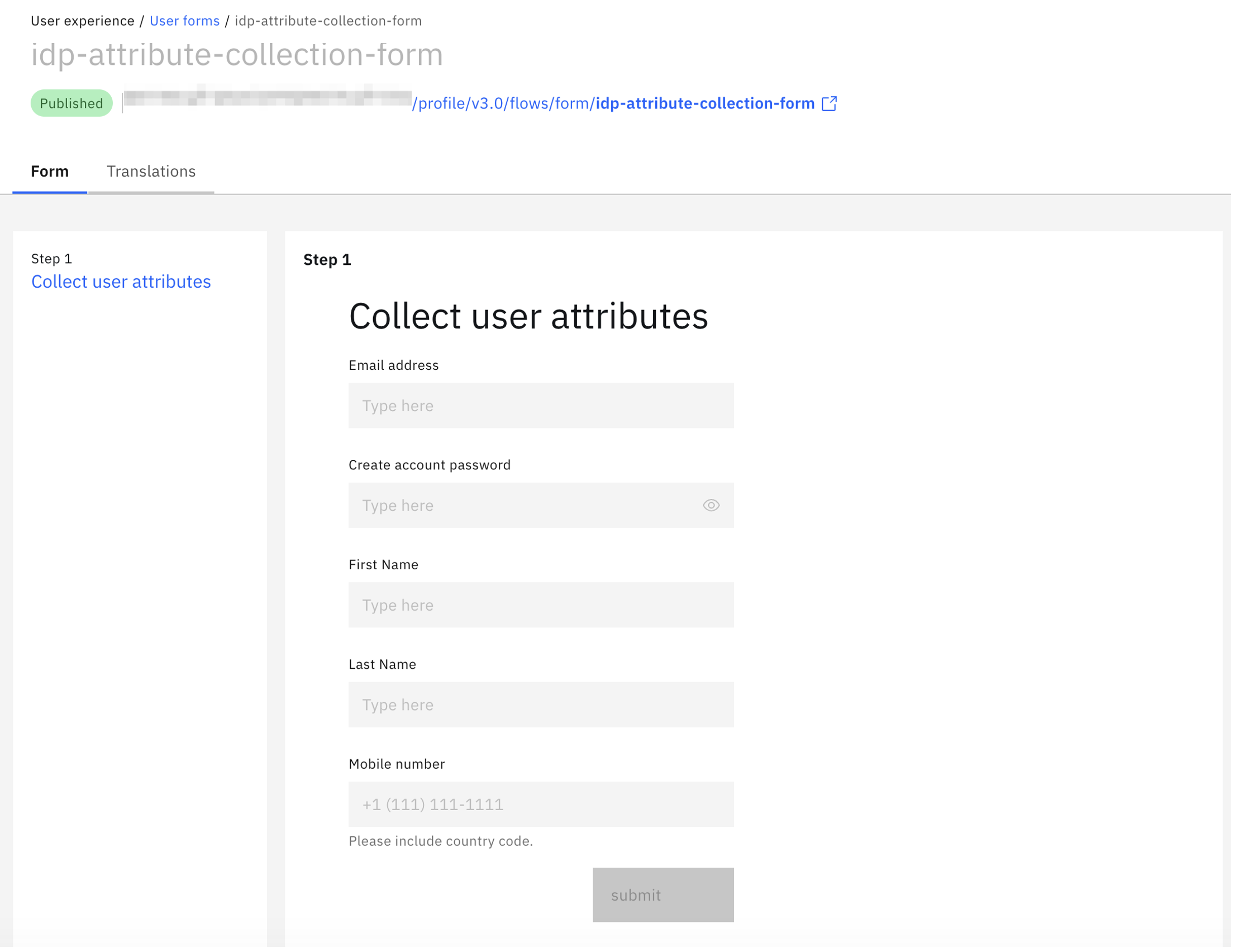Click the 'idp-attribute-collection-form' page title
This screenshot has height=952, width=1239.
pos(237,54)
